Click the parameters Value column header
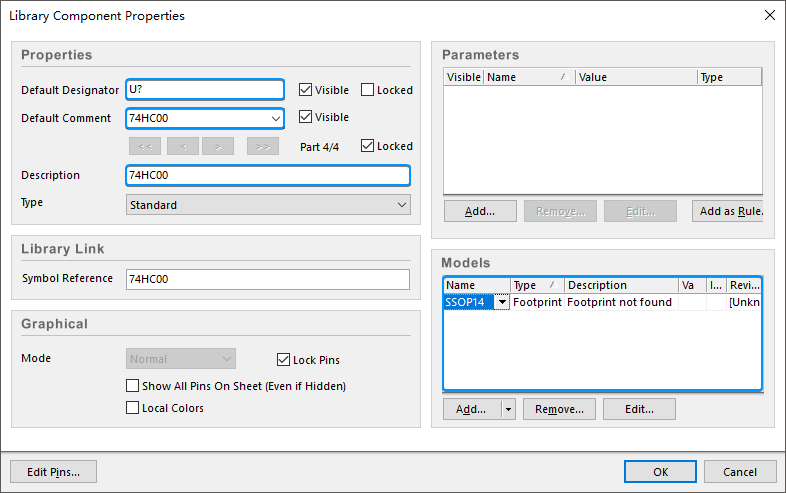 tap(636, 77)
